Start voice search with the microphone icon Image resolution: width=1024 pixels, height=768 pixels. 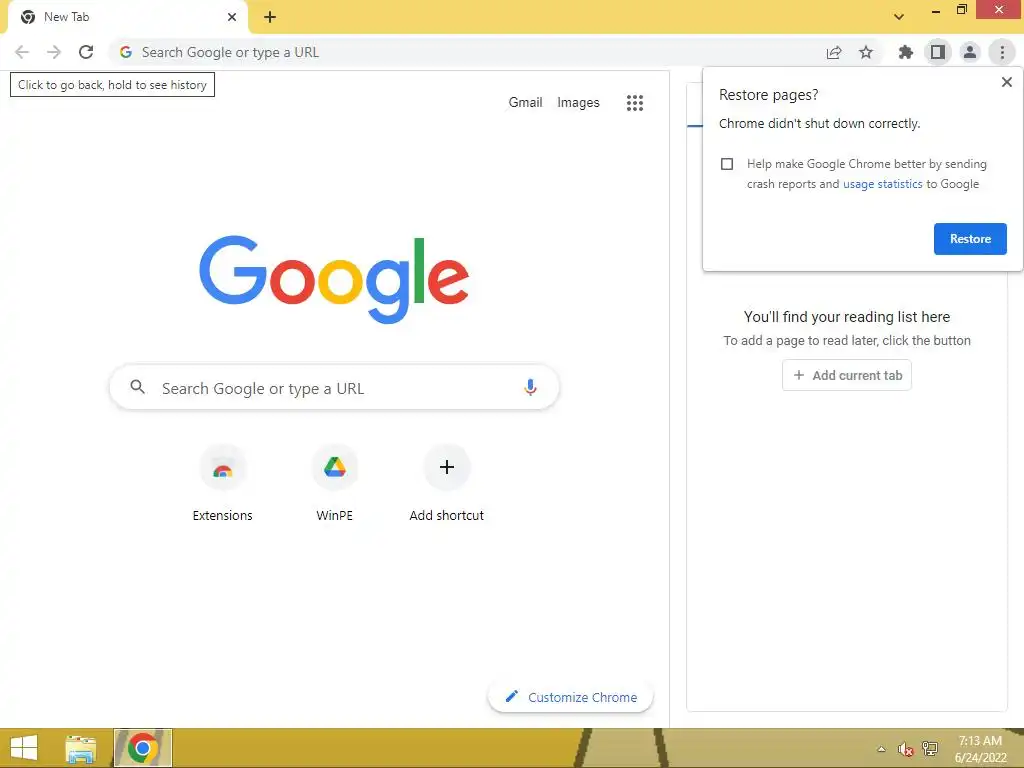[530, 387]
